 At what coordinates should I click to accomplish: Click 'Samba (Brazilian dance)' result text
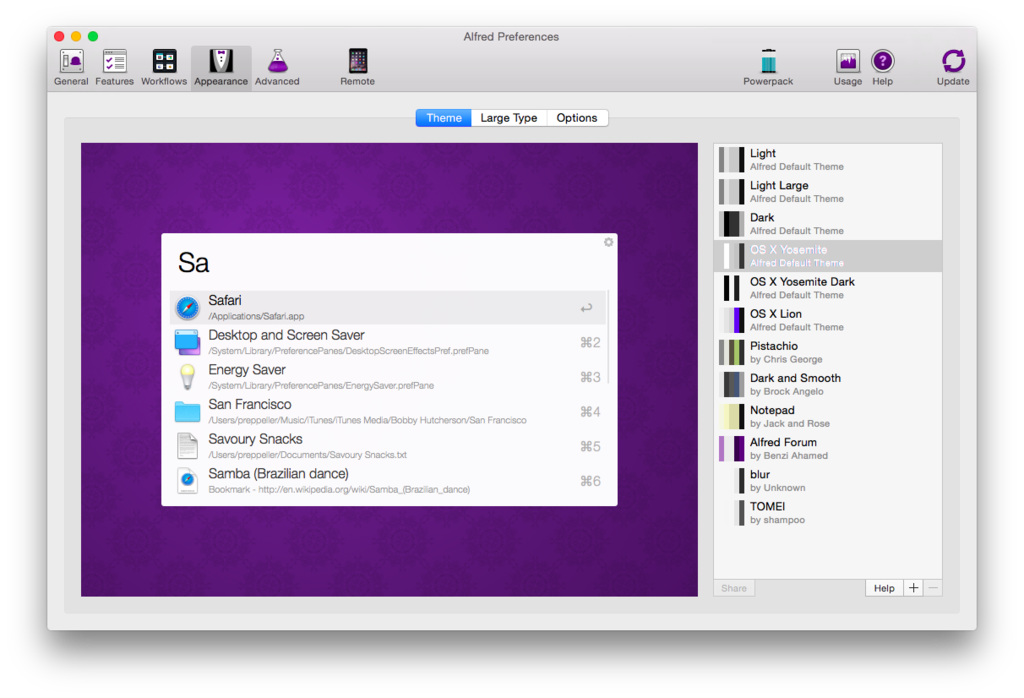[278, 473]
